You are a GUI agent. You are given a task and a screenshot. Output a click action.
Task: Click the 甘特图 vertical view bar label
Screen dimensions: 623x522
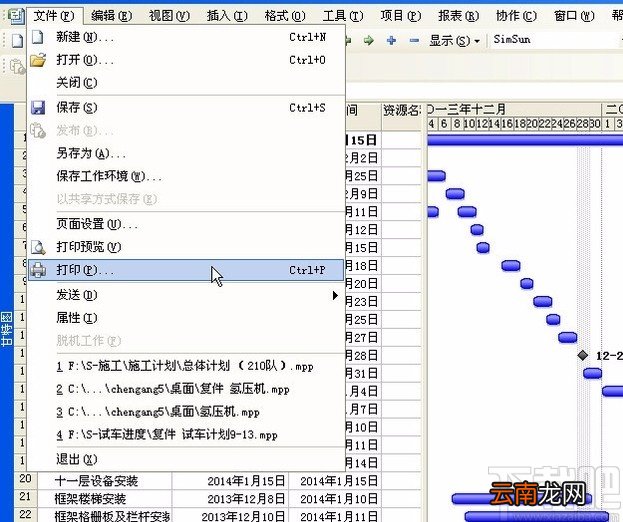6,329
